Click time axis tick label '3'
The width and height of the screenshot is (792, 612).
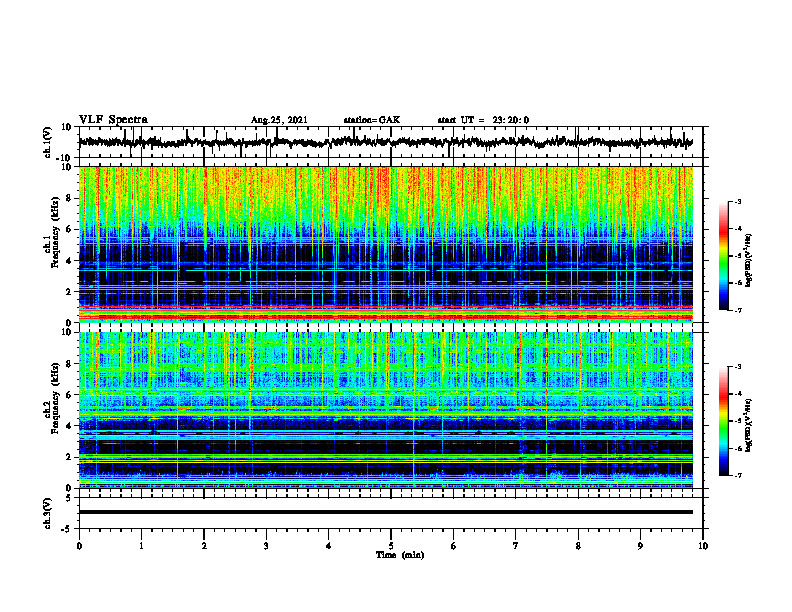pyautogui.click(x=266, y=546)
